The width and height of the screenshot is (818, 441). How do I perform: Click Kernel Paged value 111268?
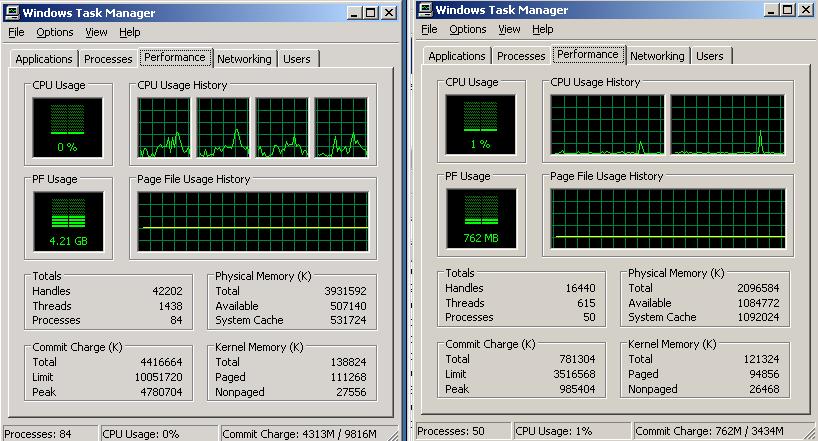click(x=348, y=377)
